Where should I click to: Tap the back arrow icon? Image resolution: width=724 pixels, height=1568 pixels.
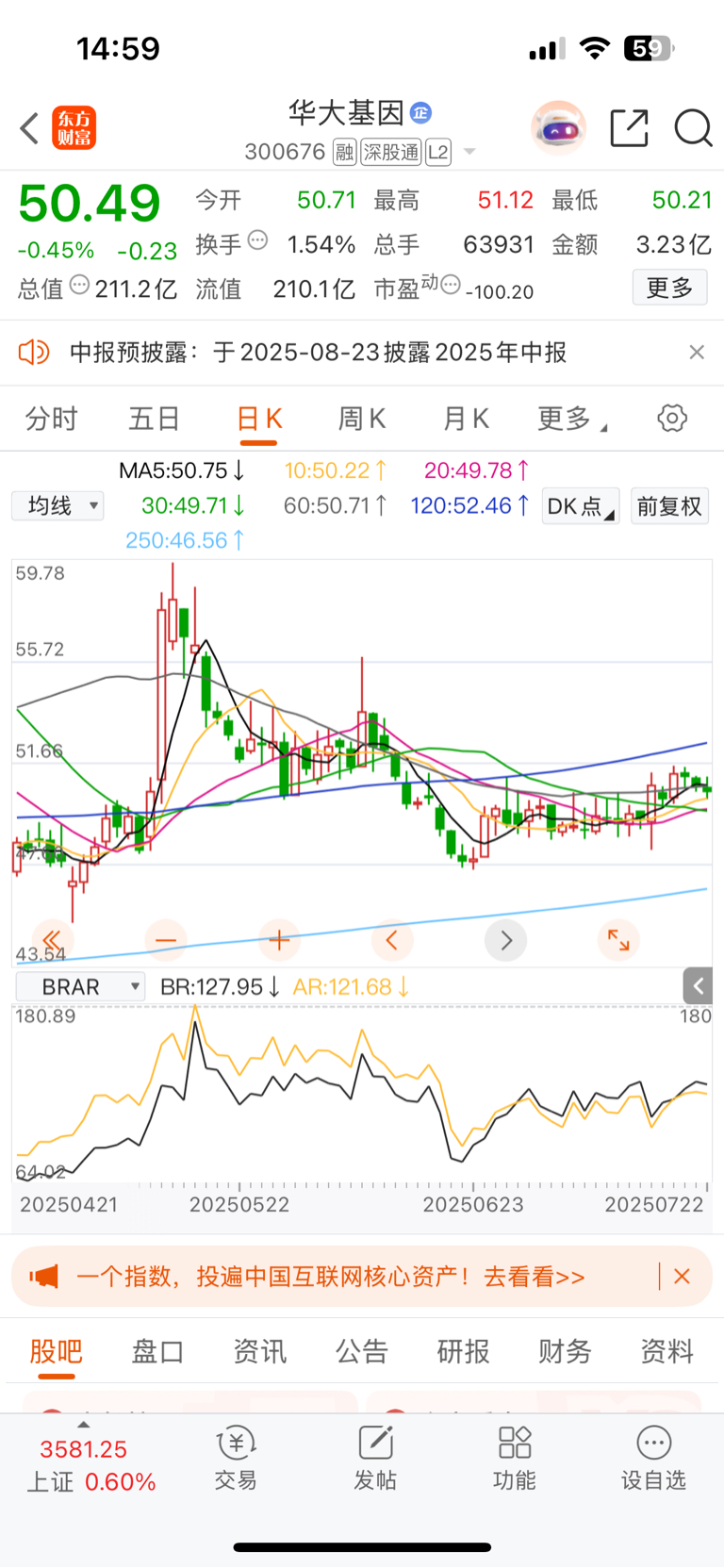(29, 128)
